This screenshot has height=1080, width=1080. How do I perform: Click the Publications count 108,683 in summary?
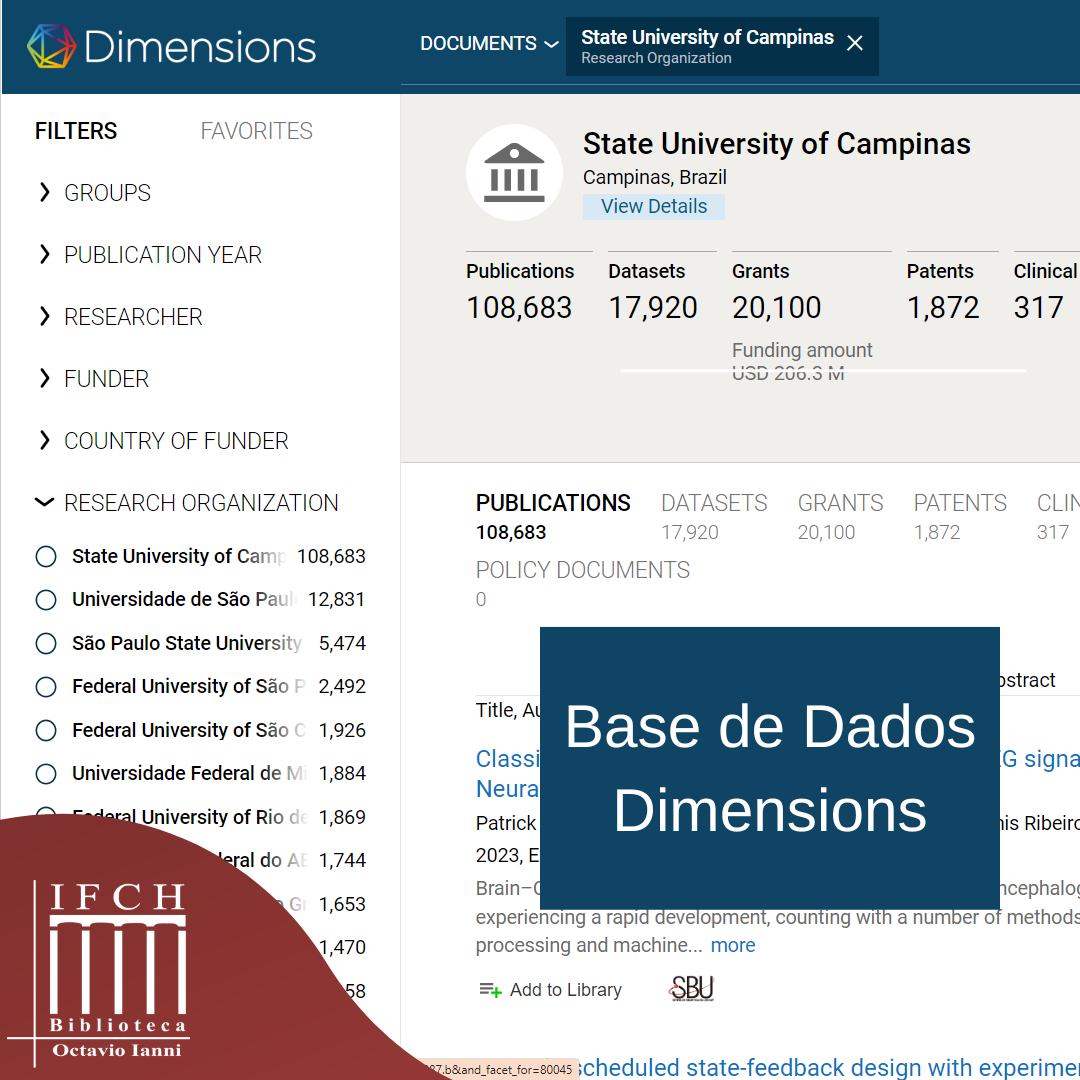519,307
